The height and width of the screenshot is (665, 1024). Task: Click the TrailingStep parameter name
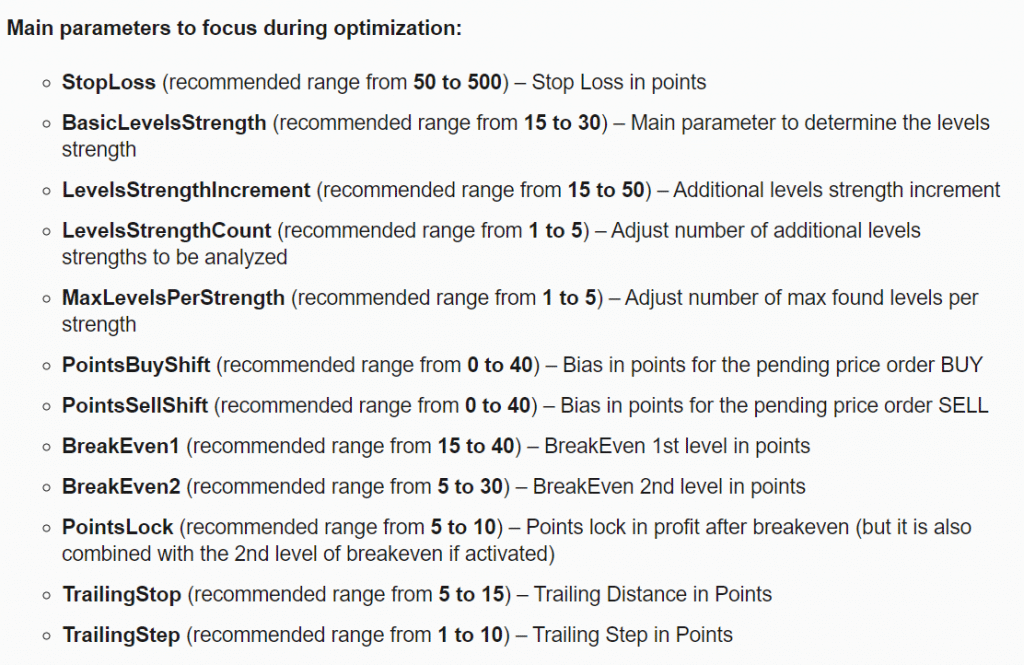click(121, 634)
